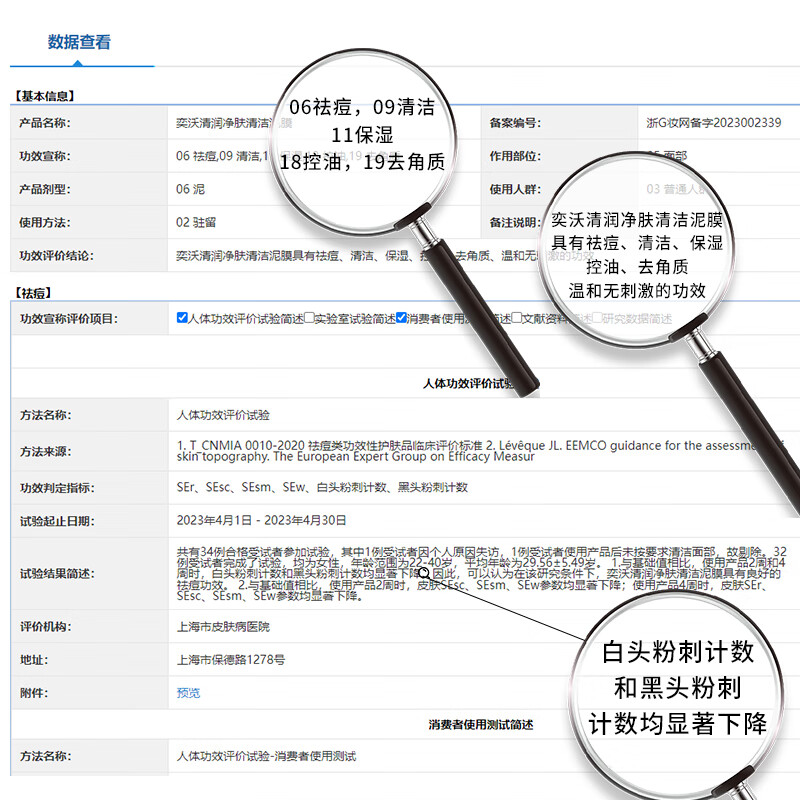This screenshot has height=800, width=800.
Task: Open the 预览 attachment link
Action: (x=188, y=693)
